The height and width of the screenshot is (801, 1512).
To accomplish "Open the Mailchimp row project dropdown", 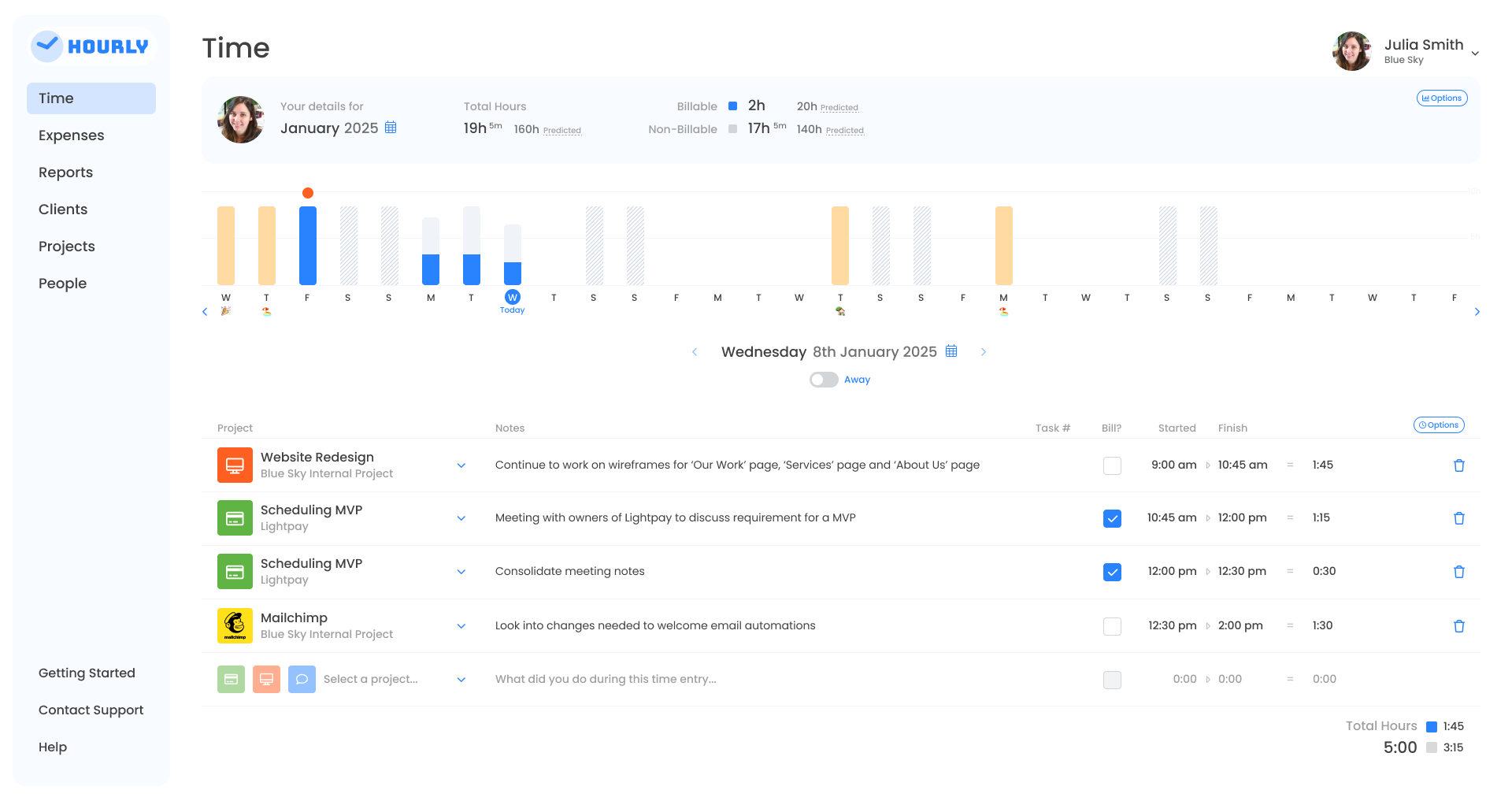I will [461, 626].
